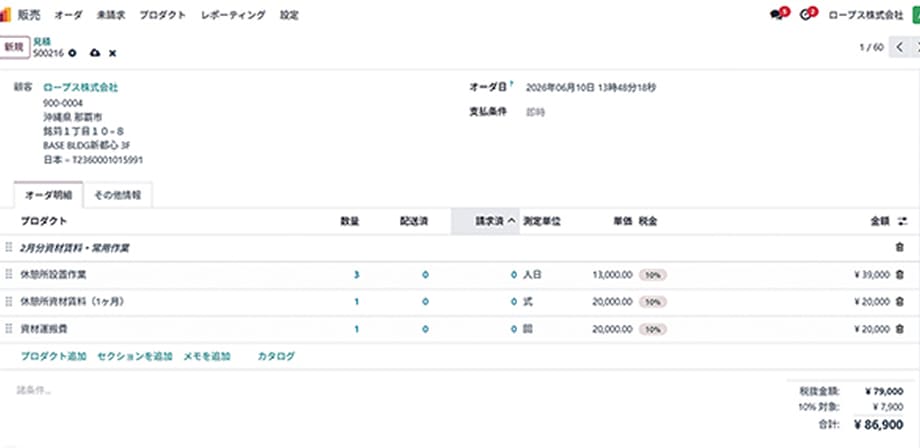Grab drag handle of 休憩所資材賃料 row

pos(8,301)
